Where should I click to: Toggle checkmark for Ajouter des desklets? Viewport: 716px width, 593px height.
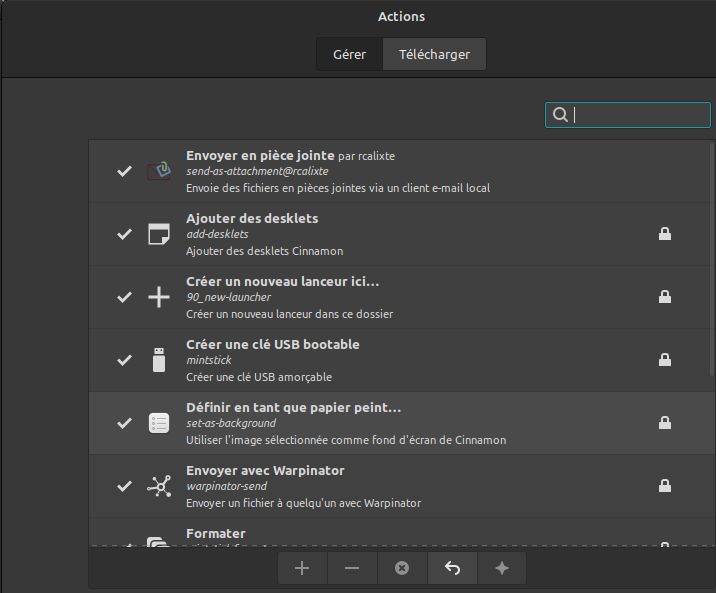(x=124, y=234)
